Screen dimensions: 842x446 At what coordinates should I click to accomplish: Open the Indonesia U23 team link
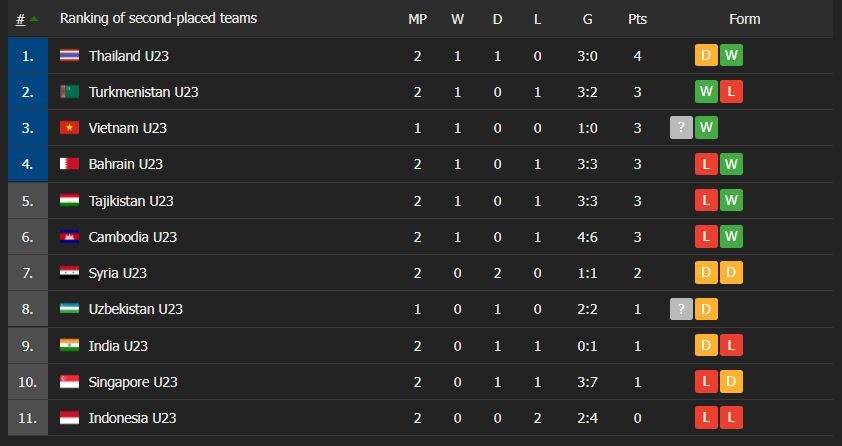[132, 418]
